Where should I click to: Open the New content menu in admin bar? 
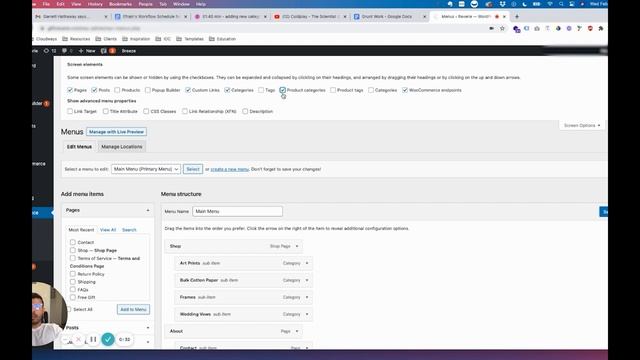pos(87,51)
